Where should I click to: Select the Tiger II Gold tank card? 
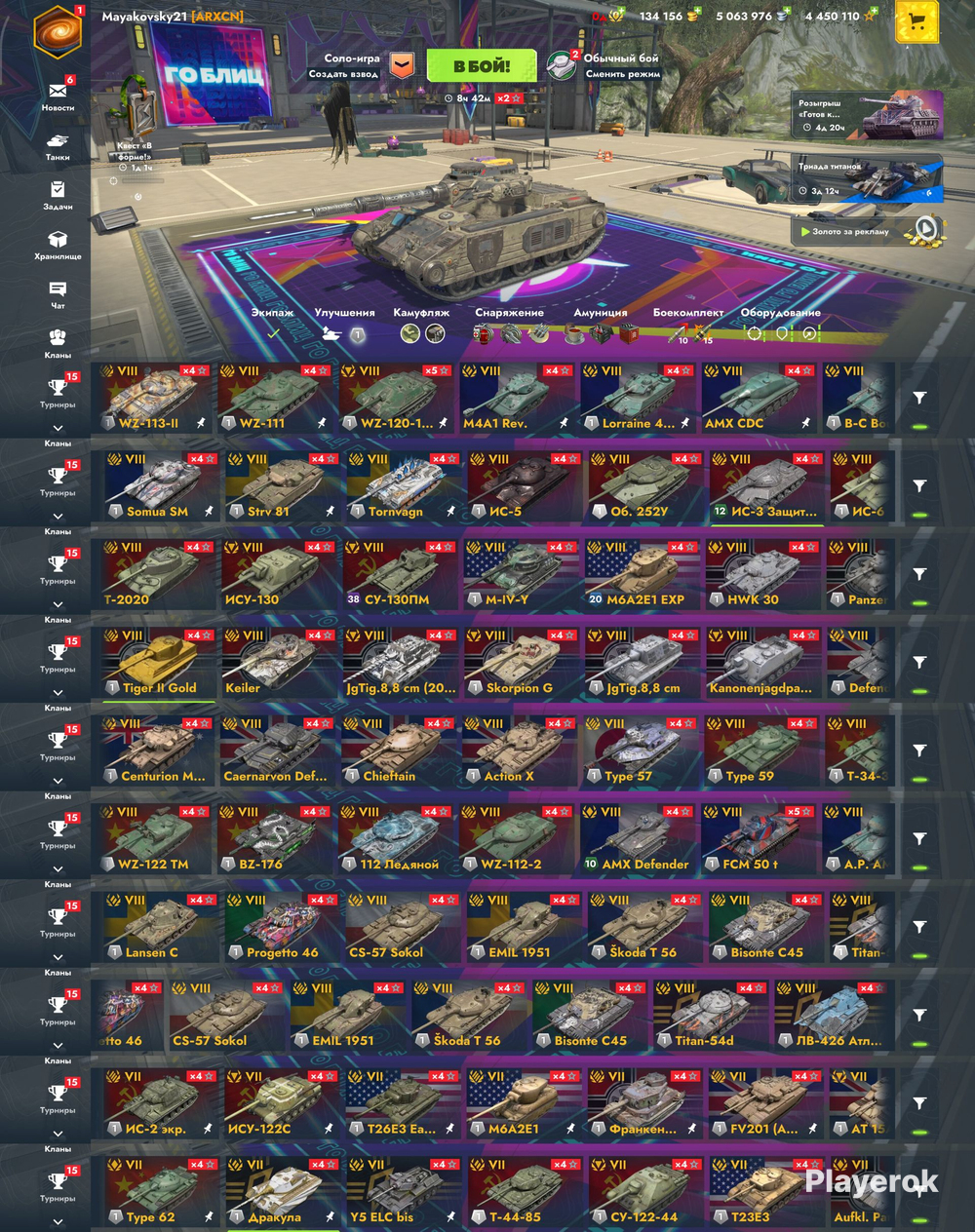coord(157,662)
